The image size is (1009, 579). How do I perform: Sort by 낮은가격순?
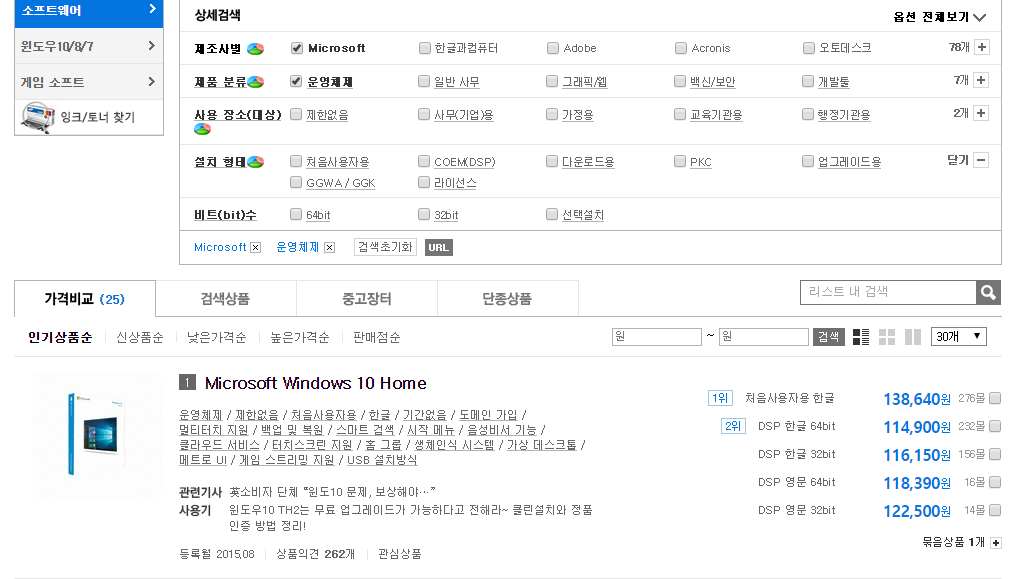[216, 337]
